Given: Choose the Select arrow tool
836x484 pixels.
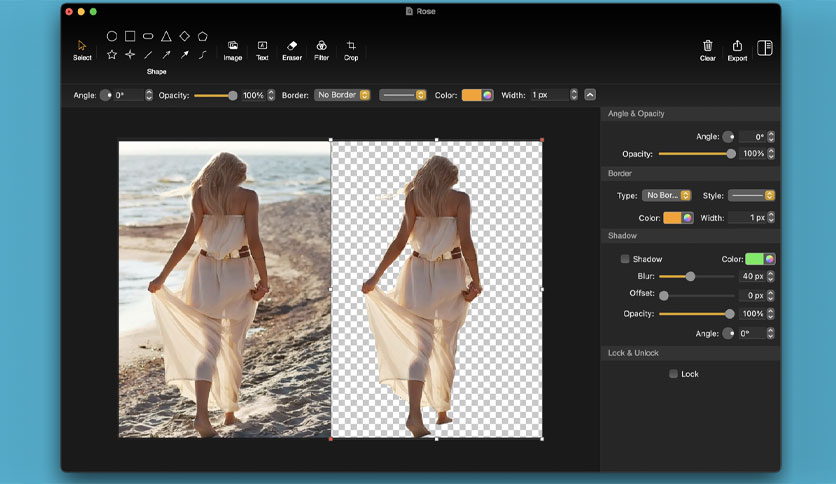Looking at the screenshot, I should point(82,50).
